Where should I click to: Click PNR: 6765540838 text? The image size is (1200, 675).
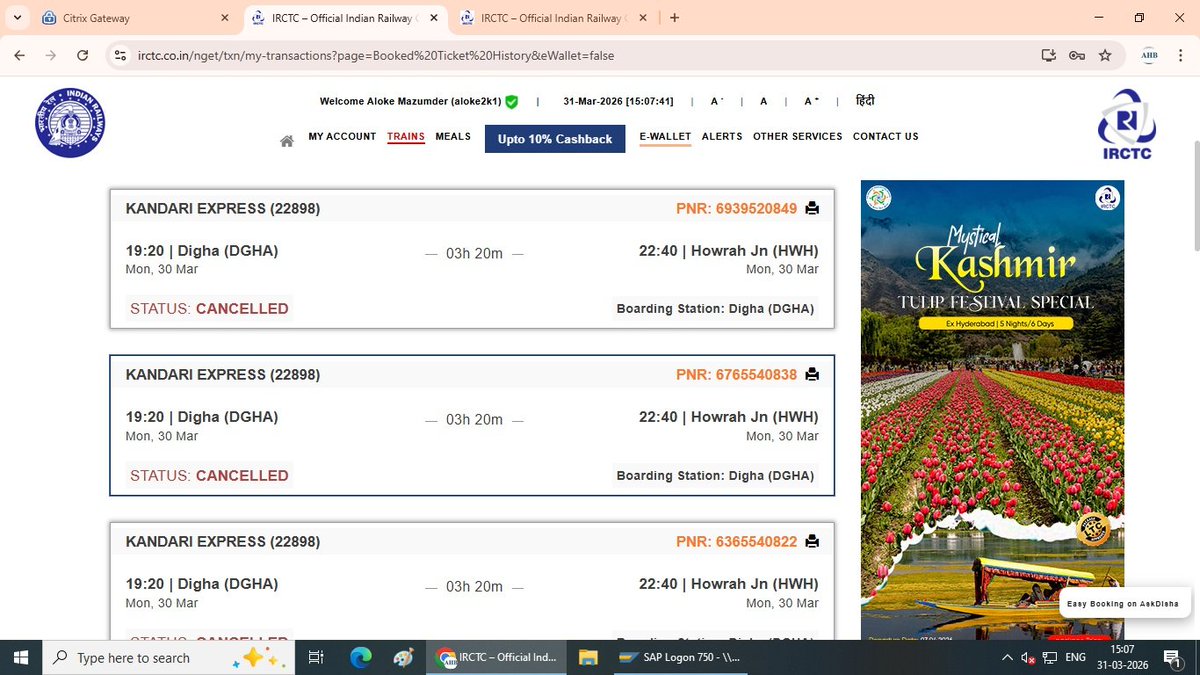click(x=737, y=375)
